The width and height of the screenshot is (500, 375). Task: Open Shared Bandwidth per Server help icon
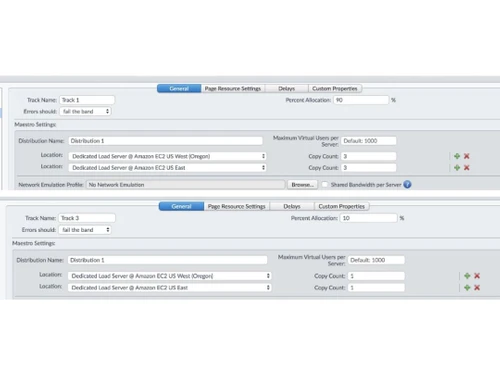click(407, 184)
